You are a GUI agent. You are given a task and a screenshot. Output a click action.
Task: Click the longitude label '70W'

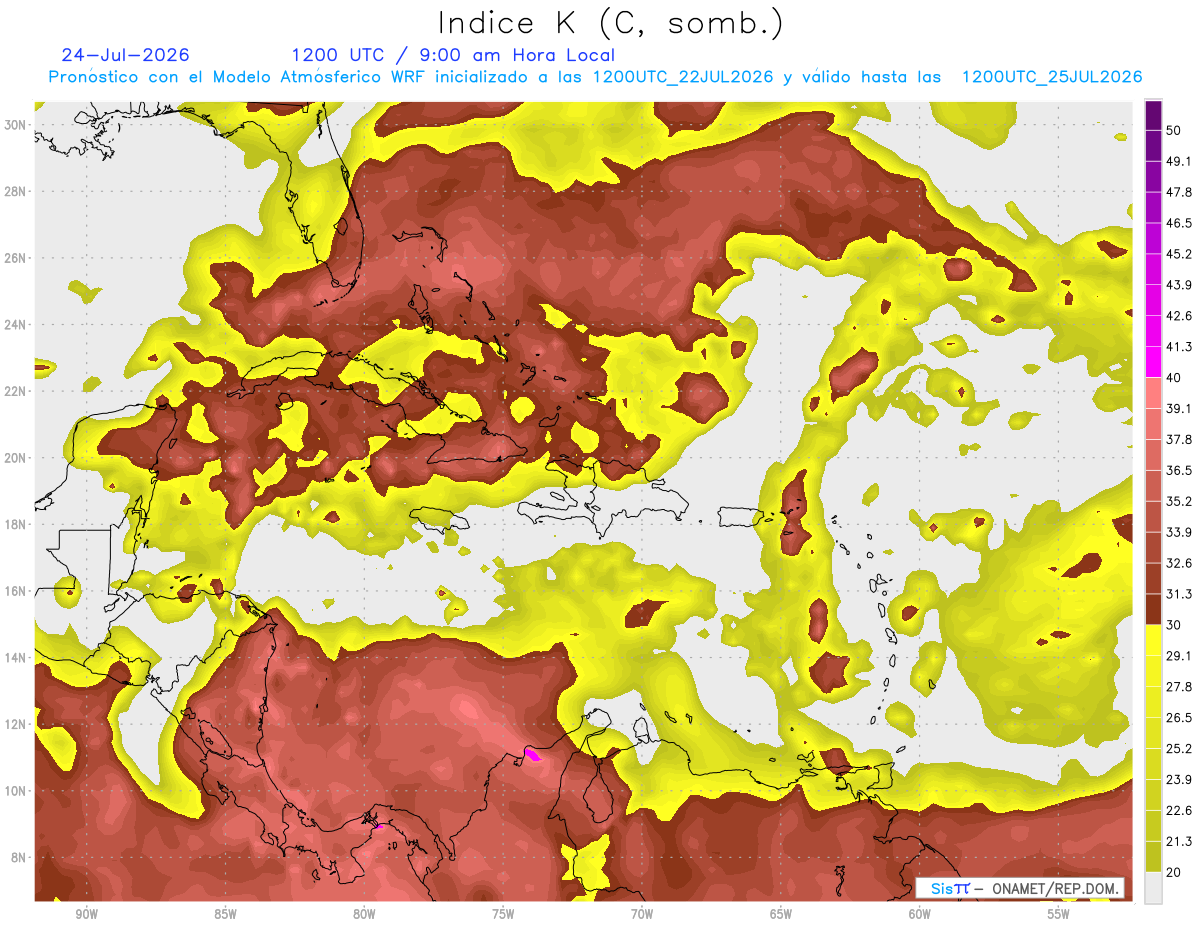tap(642, 914)
